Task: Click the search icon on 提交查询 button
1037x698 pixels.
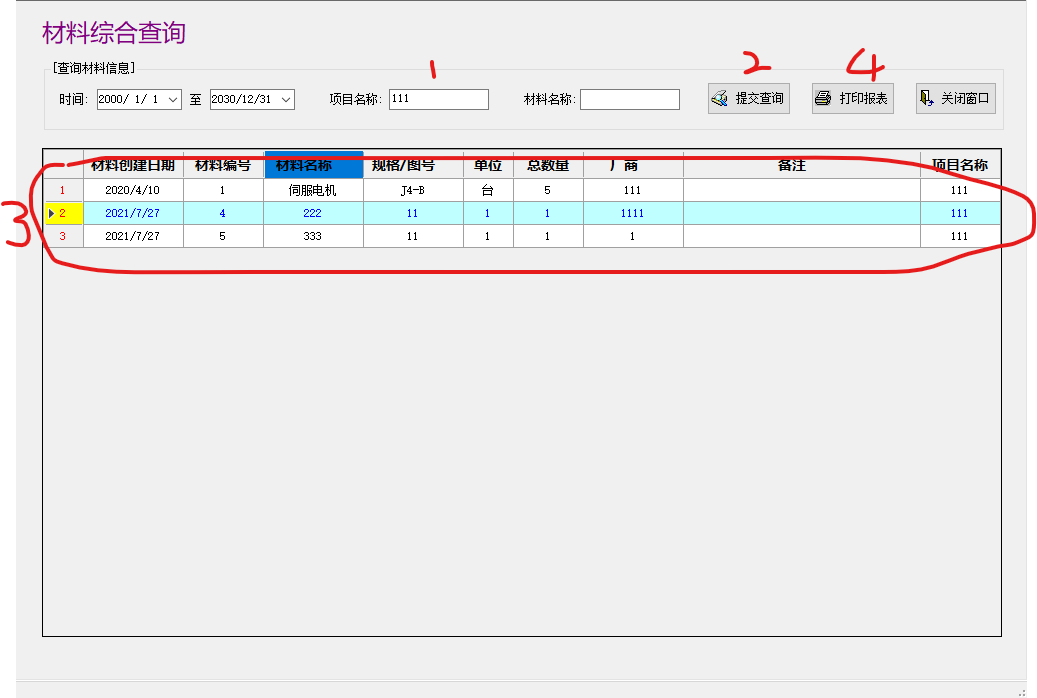Action: (720, 99)
